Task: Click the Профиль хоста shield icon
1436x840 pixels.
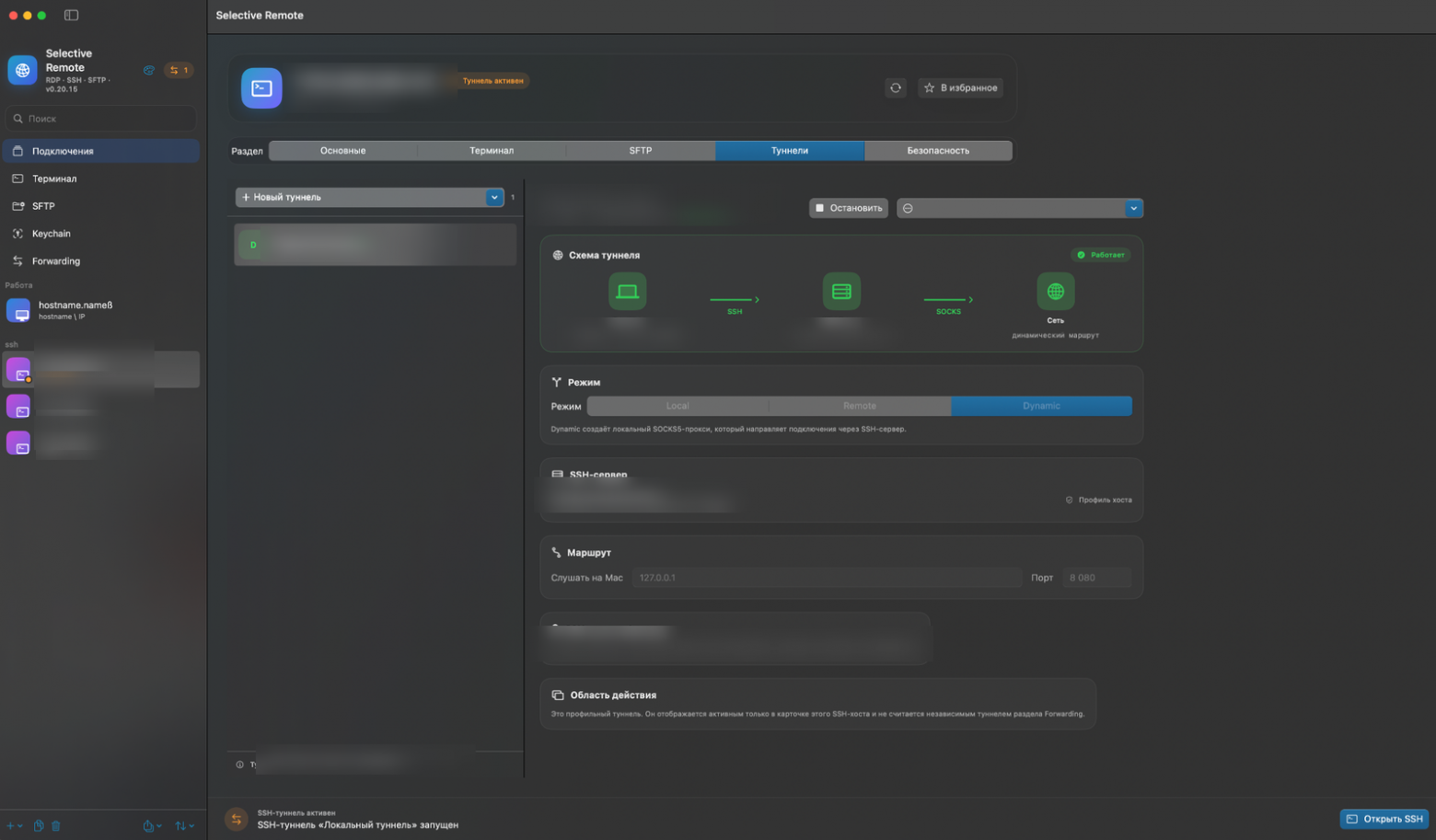Action: point(1069,500)
